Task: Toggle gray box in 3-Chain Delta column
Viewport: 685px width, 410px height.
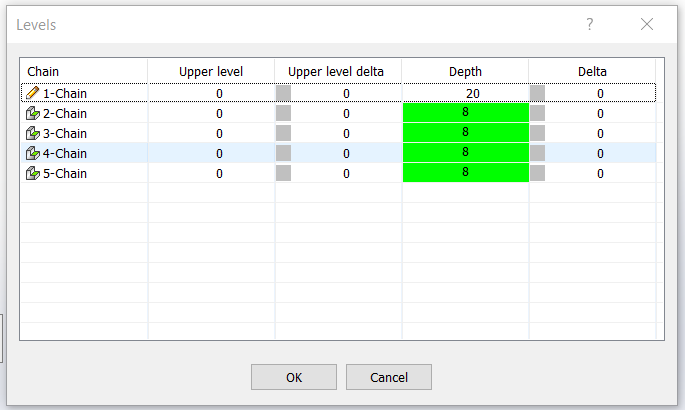Action: (538, 133)
